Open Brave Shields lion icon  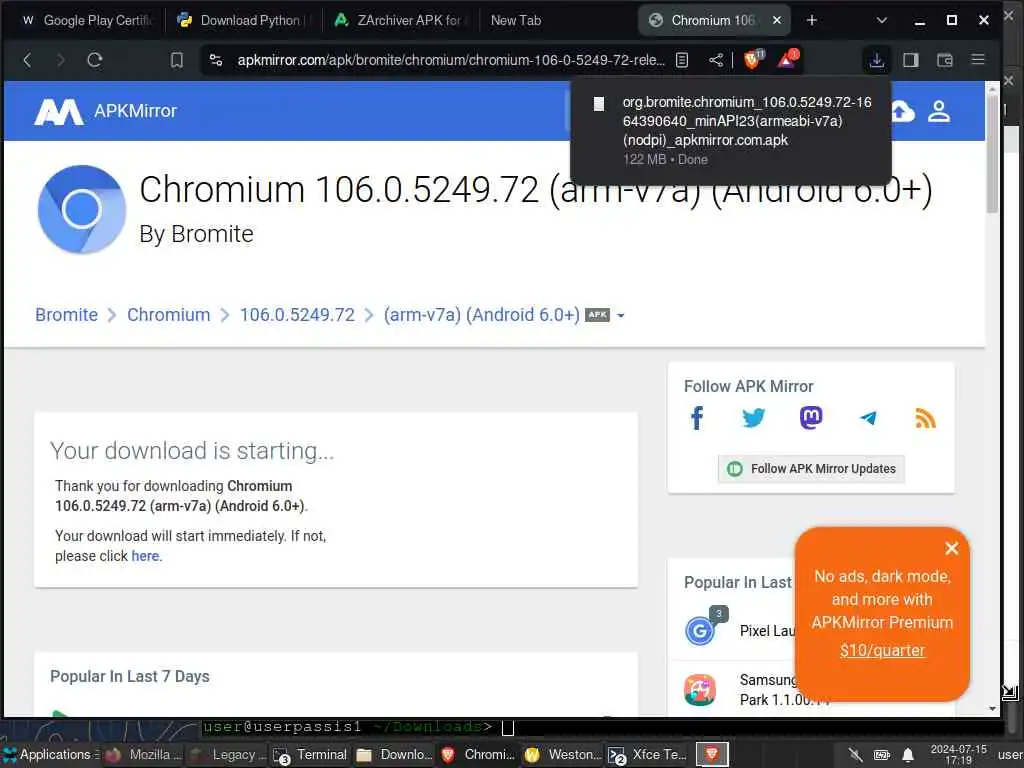point(753,59)
